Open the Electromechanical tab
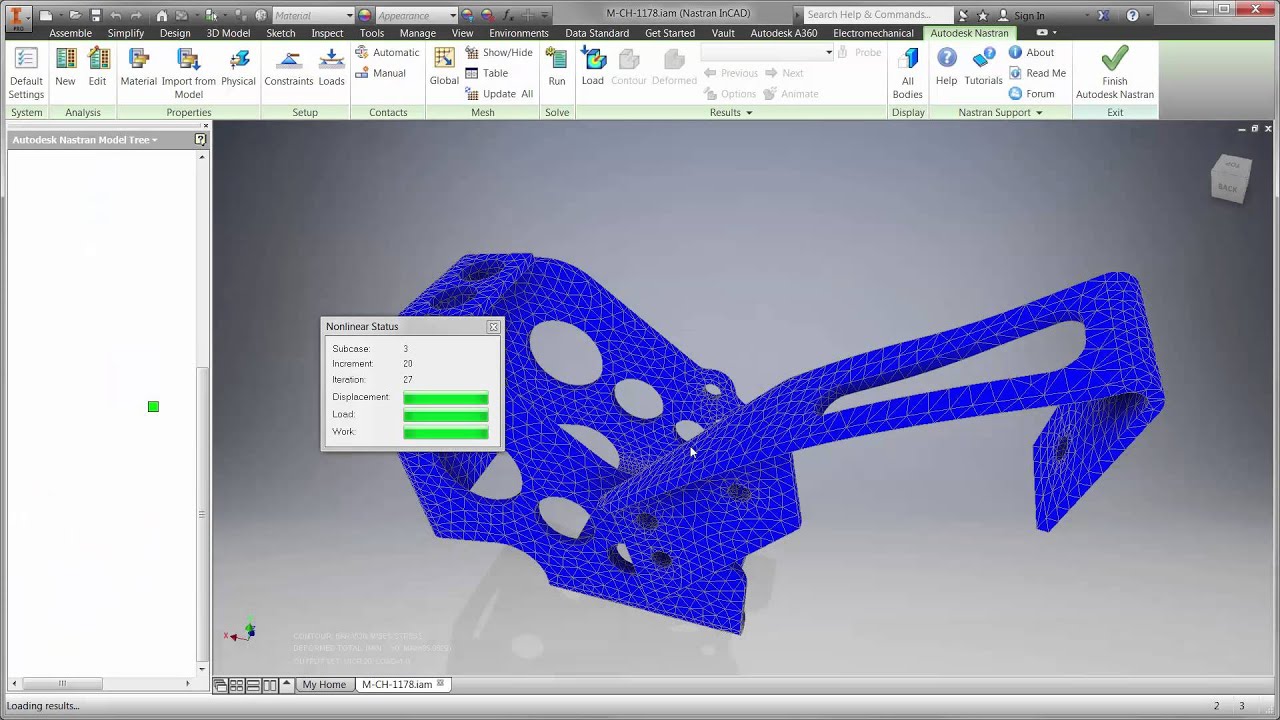Image resolution: width=1280 pixels, height=720 pixels. tap(873, 33)
